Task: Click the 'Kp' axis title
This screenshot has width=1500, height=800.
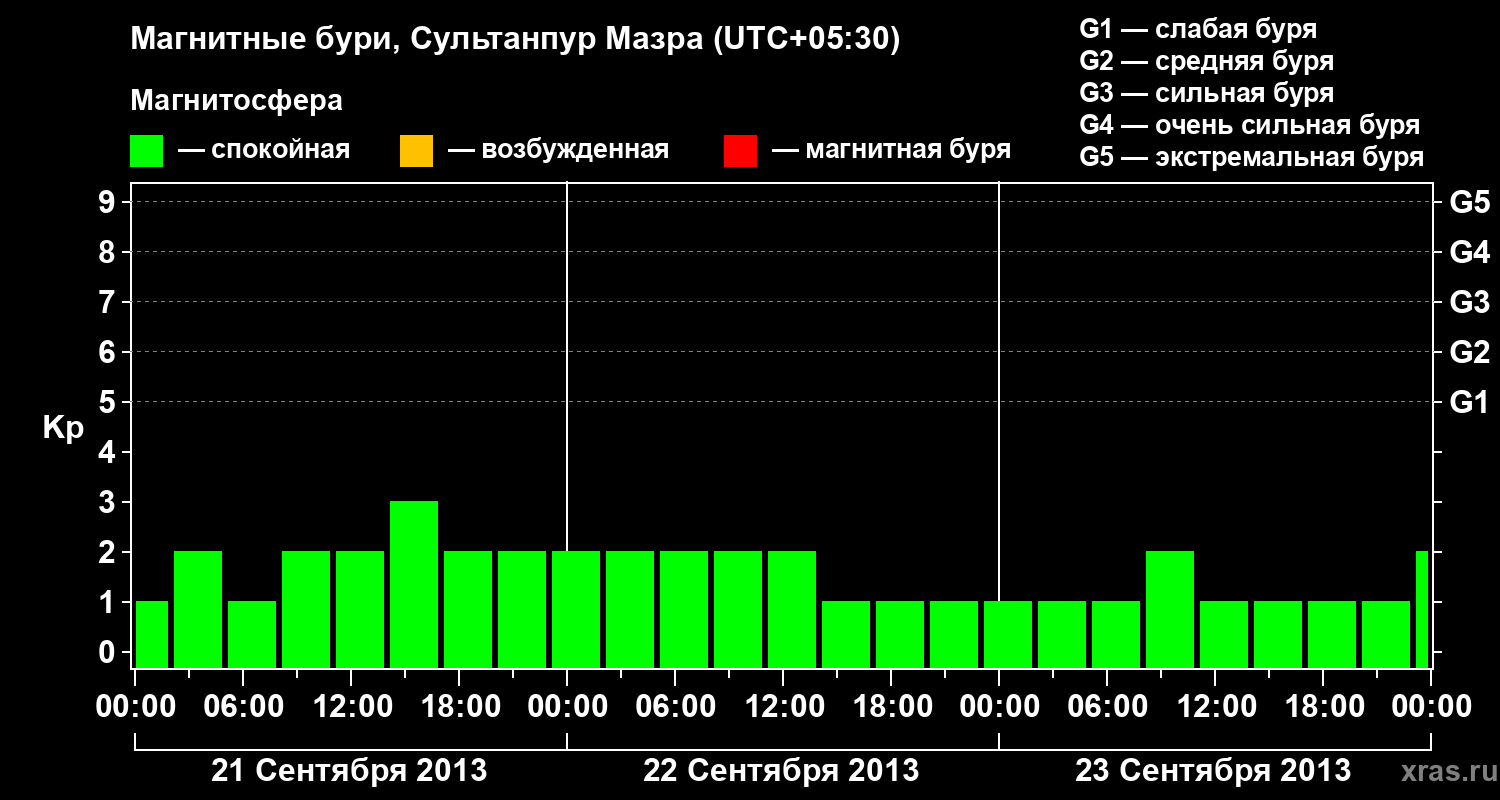Action: 63,428
